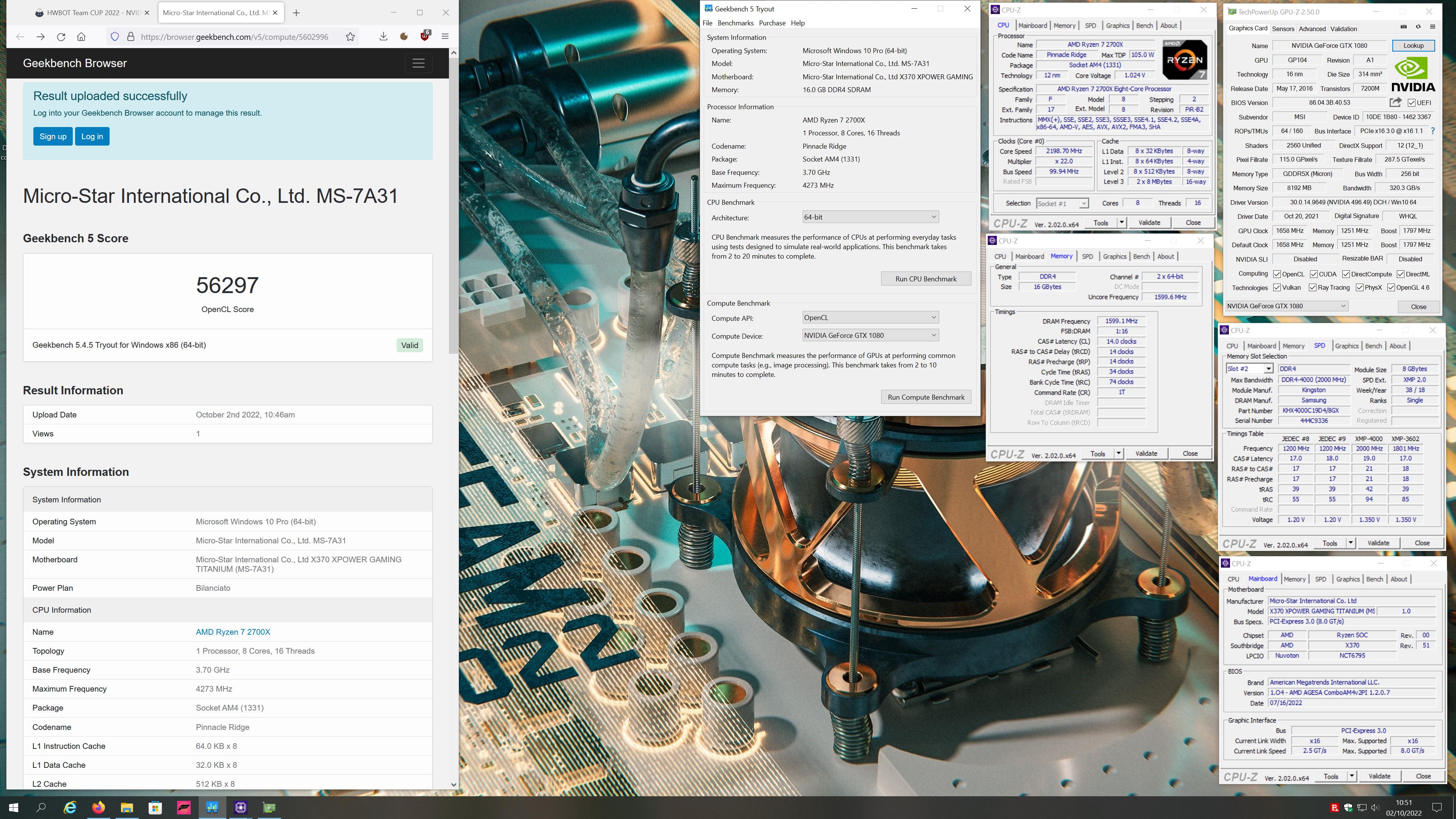Open the Compute Device dropdown

pos(871,335)
